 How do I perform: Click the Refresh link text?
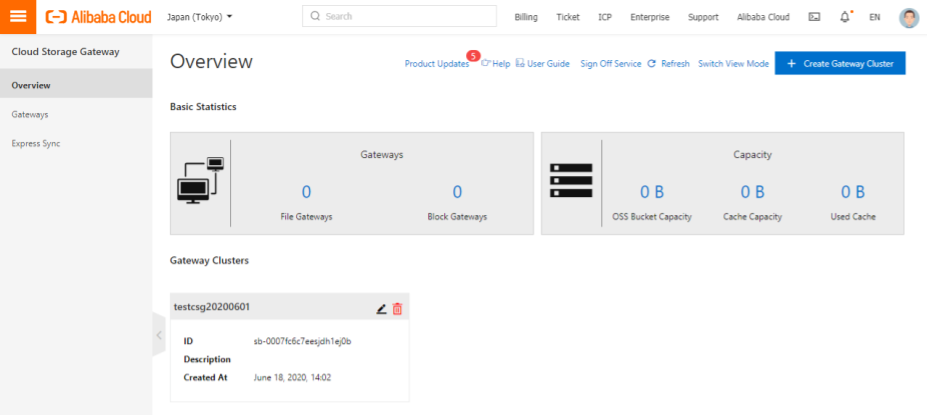pyautogui.click(x=675, y=64)
